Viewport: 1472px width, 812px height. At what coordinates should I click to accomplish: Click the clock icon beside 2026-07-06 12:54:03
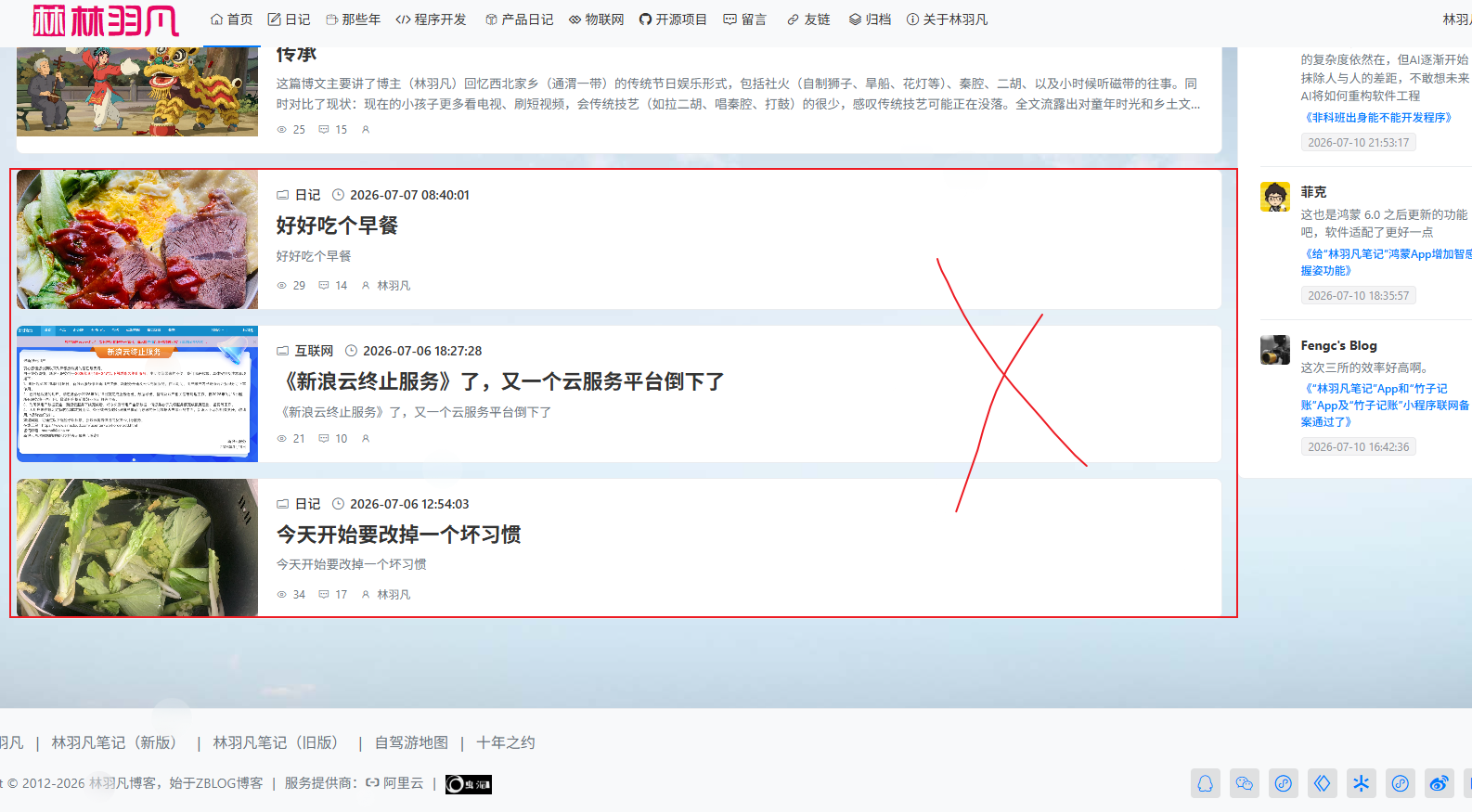pos(339,504)
